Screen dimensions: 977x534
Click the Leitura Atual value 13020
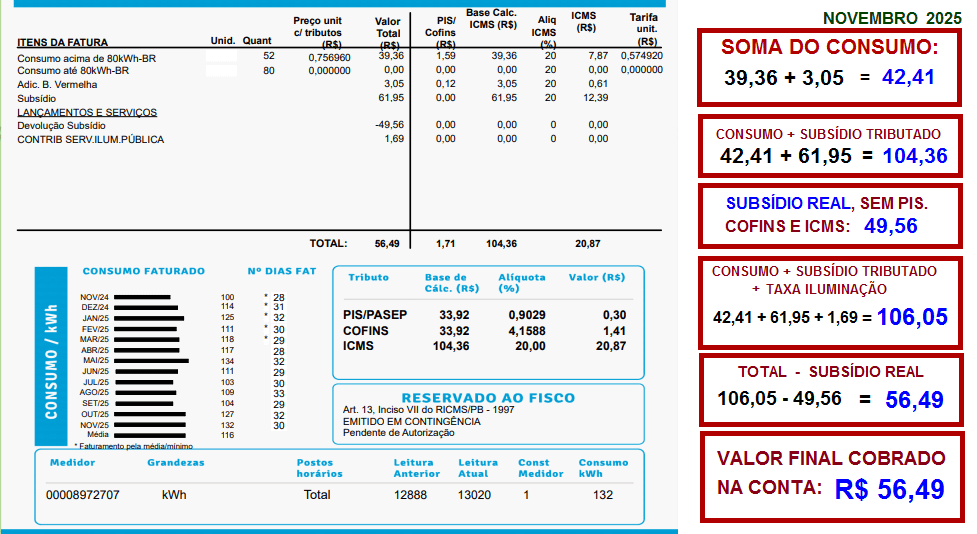click(x=476, y=495)
